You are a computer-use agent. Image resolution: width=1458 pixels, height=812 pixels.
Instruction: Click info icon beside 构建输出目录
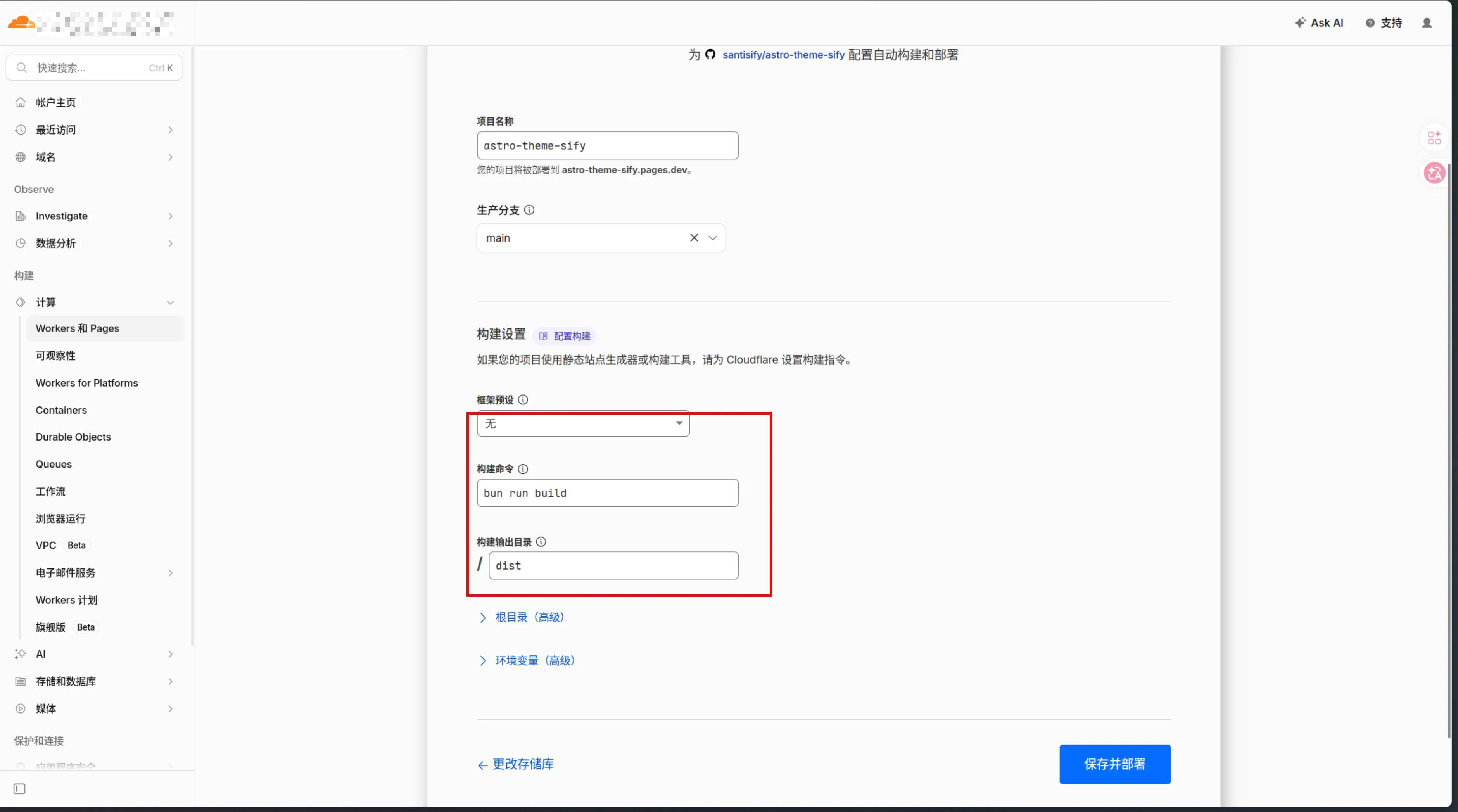pyautogui.click(x=541, y=541)
